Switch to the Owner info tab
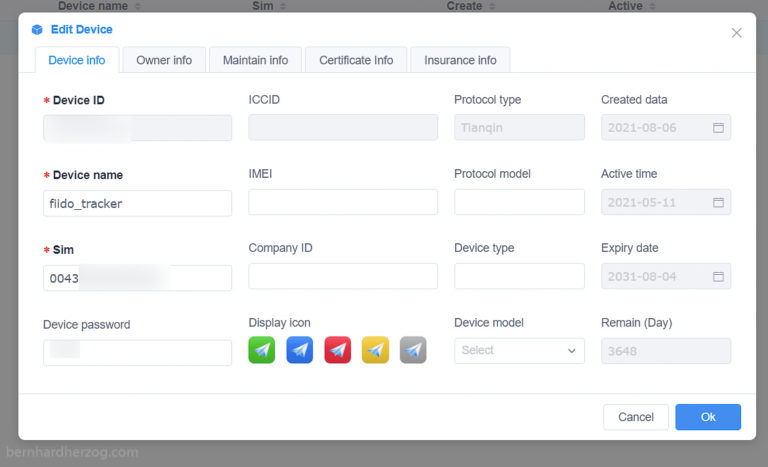 (x=164, y=60)
